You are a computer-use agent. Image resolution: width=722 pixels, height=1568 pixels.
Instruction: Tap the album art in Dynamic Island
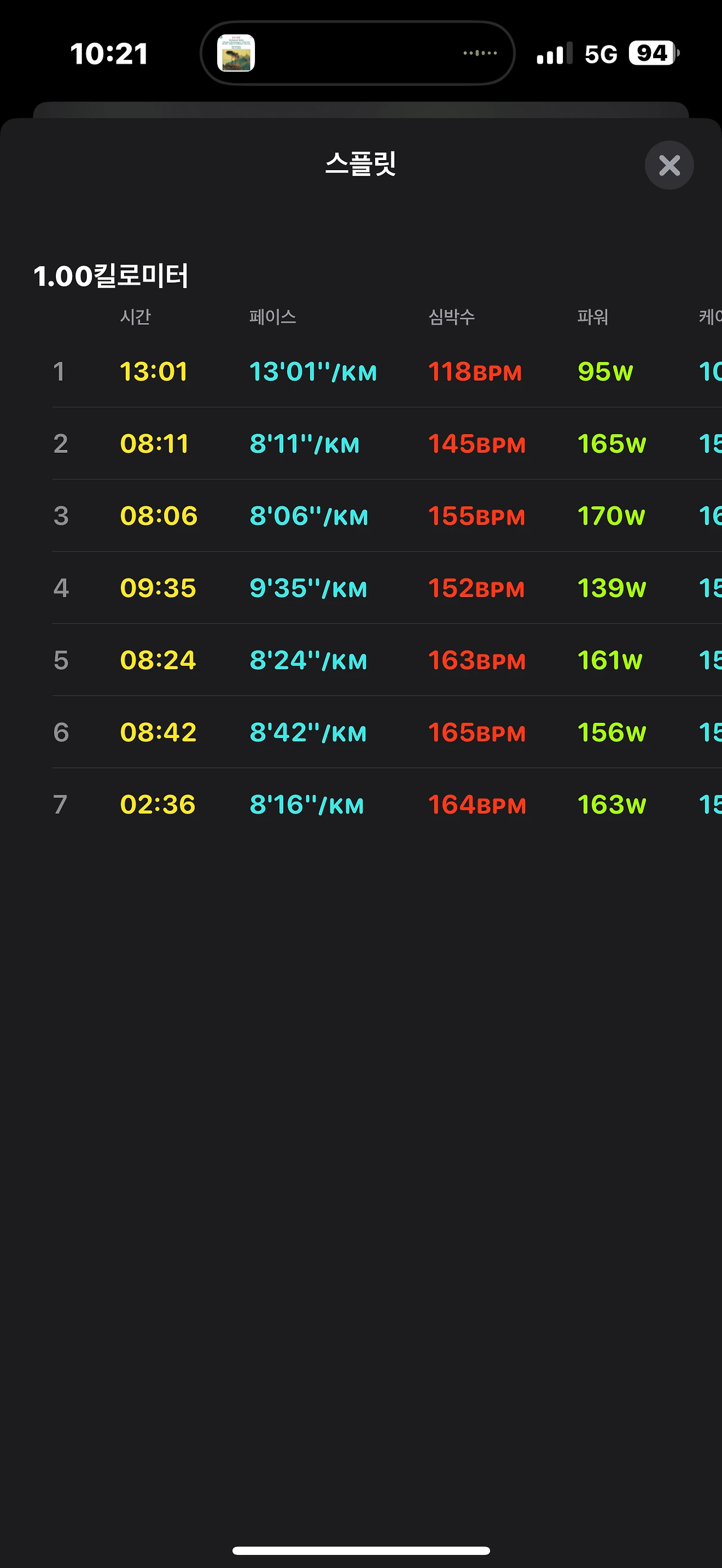(236, 53)
